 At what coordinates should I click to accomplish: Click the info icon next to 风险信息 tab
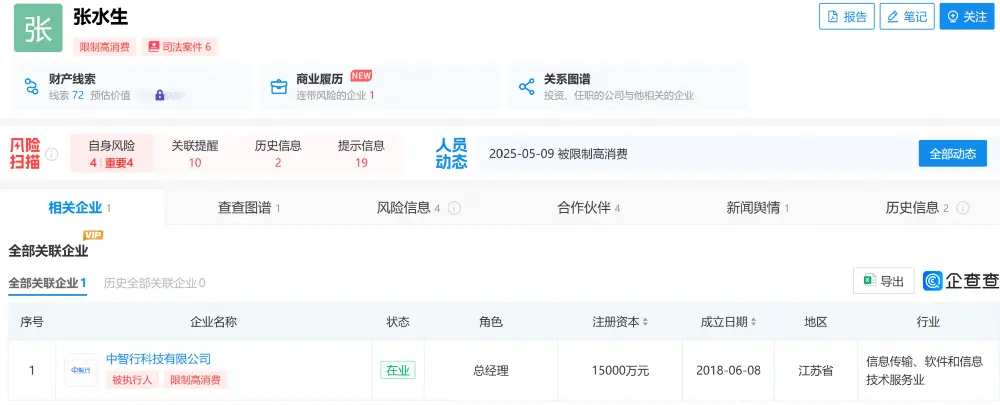[454, 208]
